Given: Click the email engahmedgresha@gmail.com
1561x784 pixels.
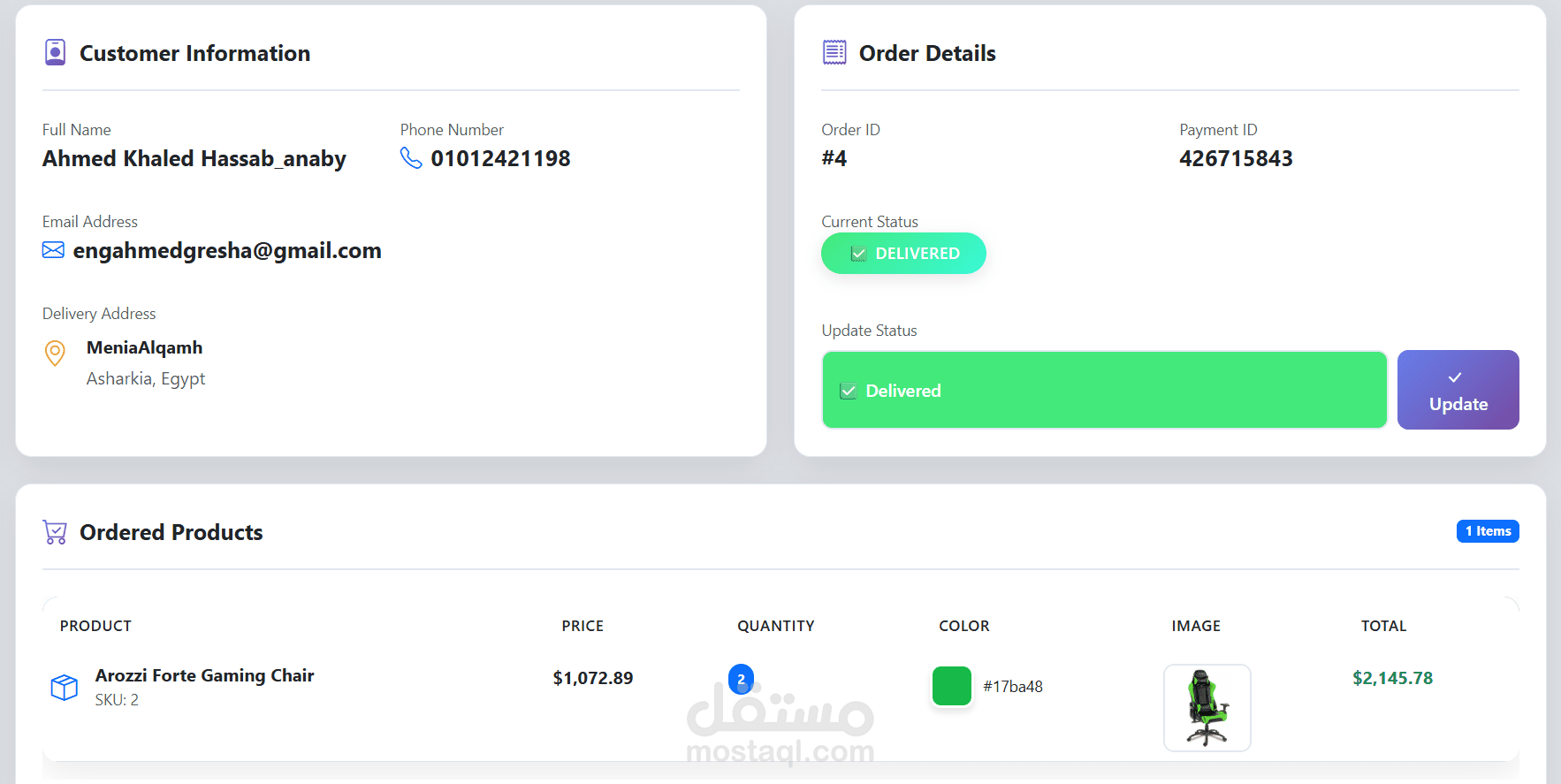Looking at the screenshot, I should click(x=227, y=251).
